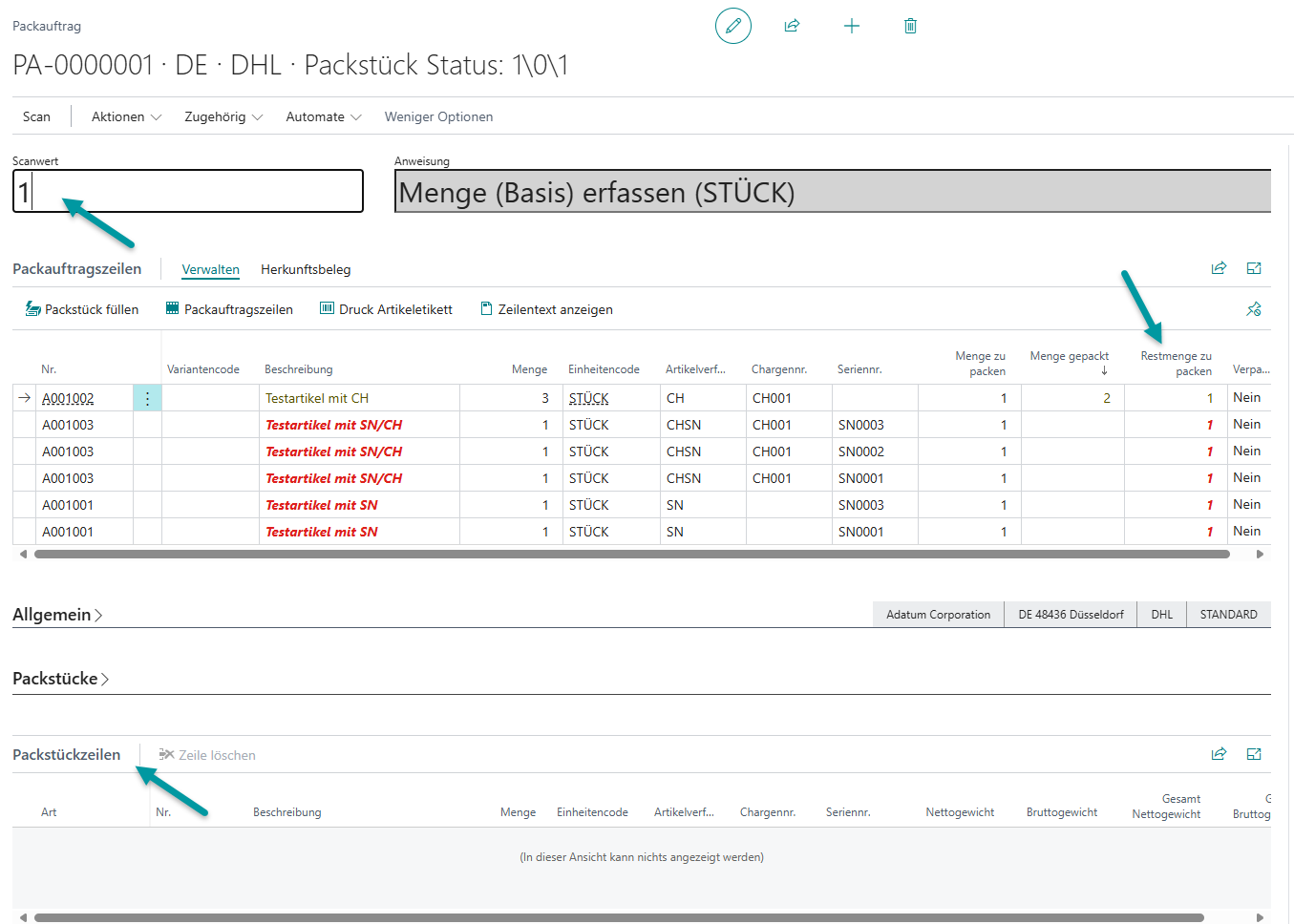Click Packstück füllen action
Image resolution: width=1294 pixels, height=924 pixels.
tap(82, 309)
